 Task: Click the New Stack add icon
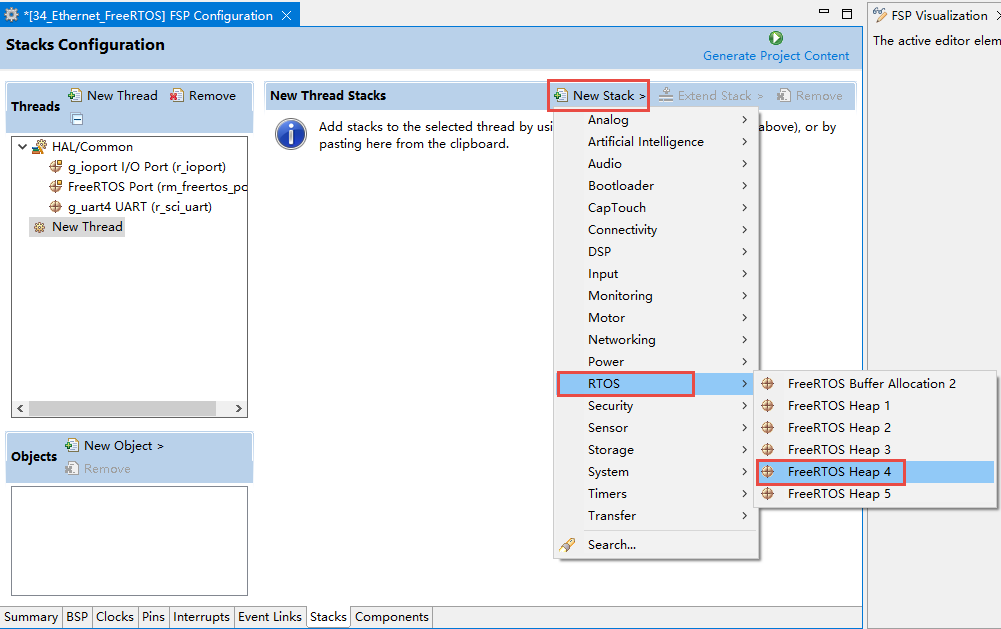[x=561, y=96]
